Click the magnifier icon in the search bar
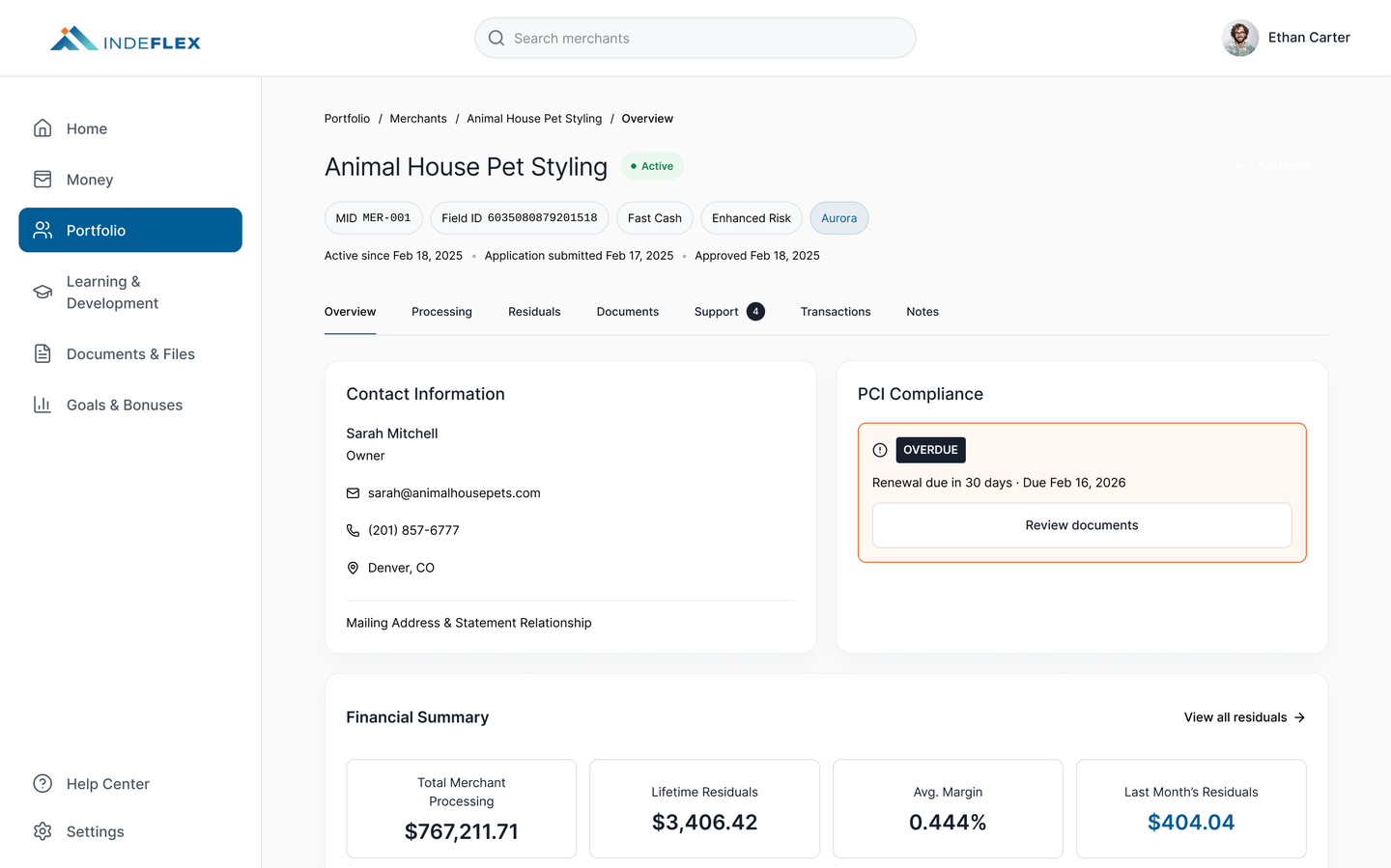The height and width of the screenshot is (868, 1391). (x=497, y=38)
